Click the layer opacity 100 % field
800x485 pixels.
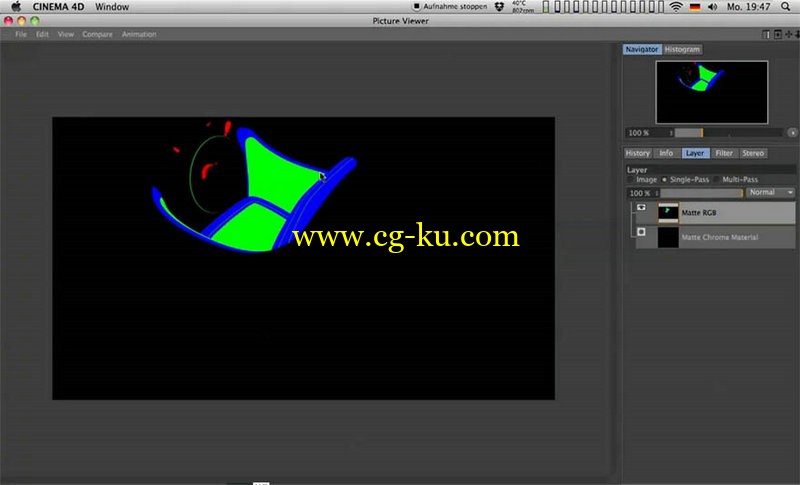[642, 193]
